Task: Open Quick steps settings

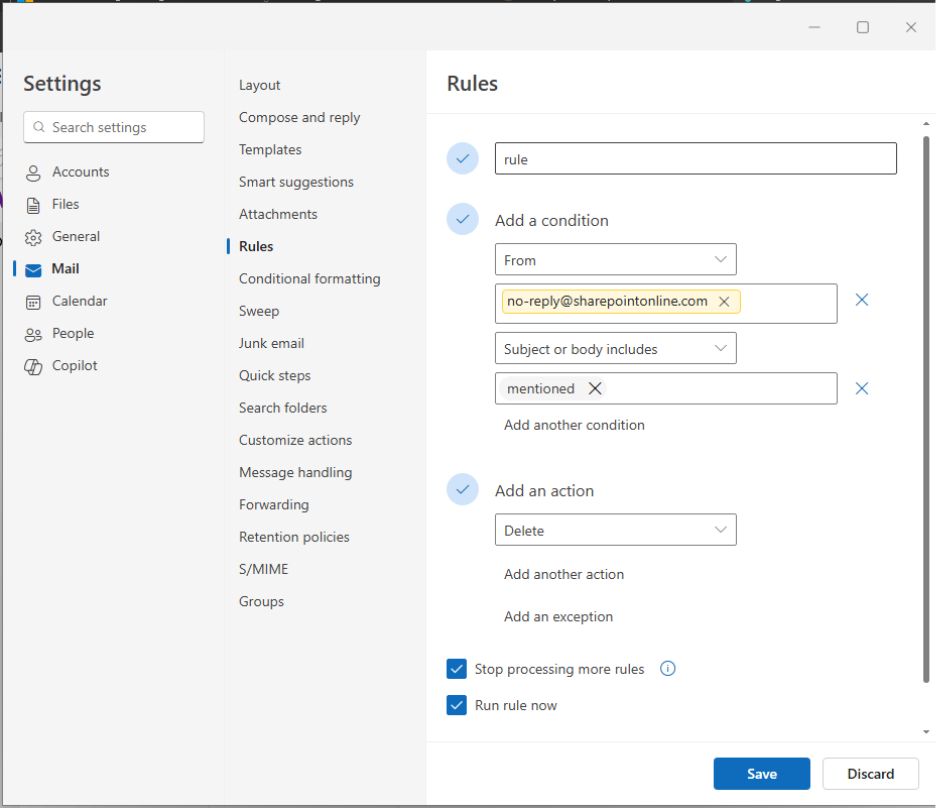Action: (x=275, y=375)
